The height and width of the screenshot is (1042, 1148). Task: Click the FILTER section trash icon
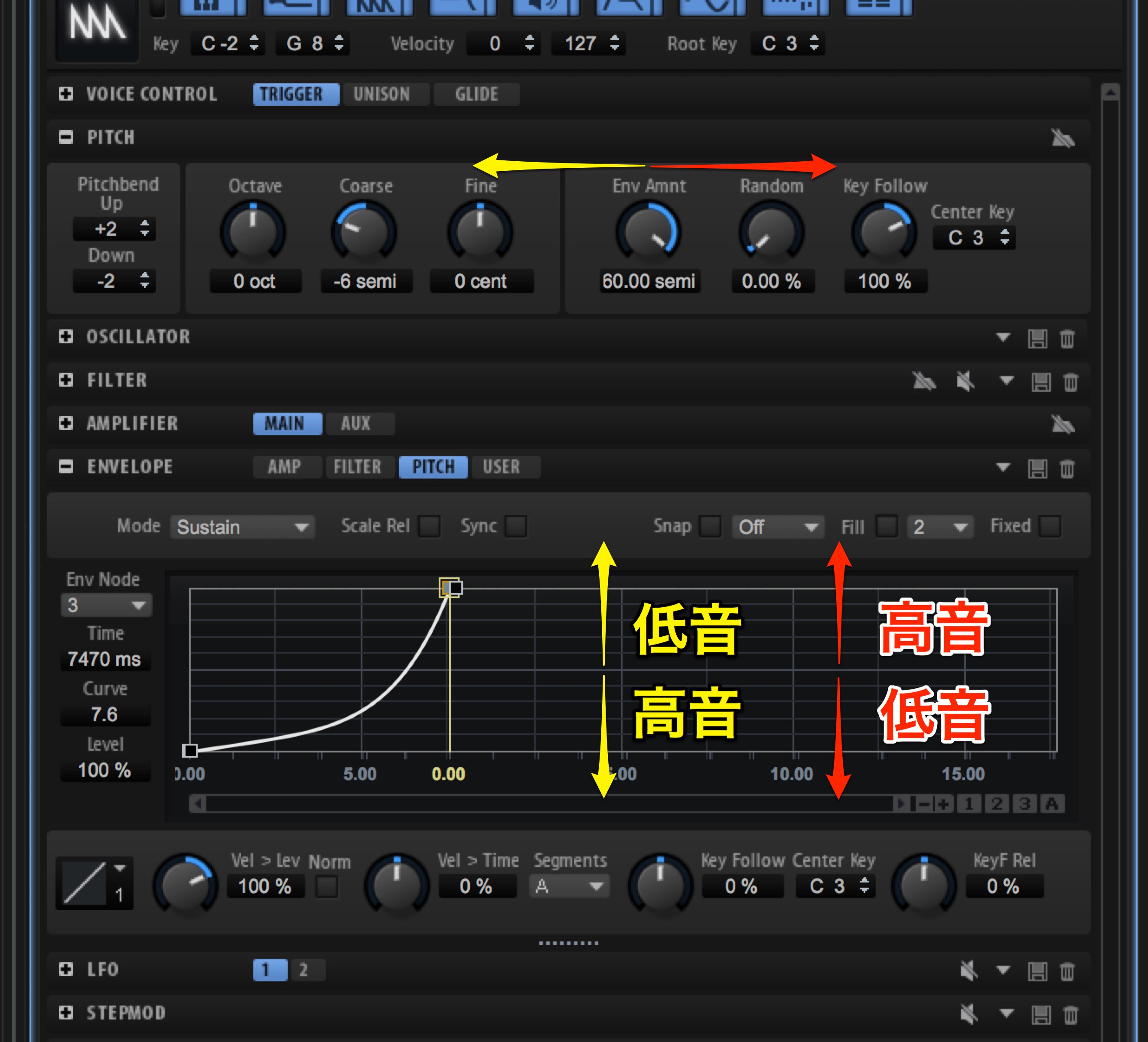pos(1070,382)
